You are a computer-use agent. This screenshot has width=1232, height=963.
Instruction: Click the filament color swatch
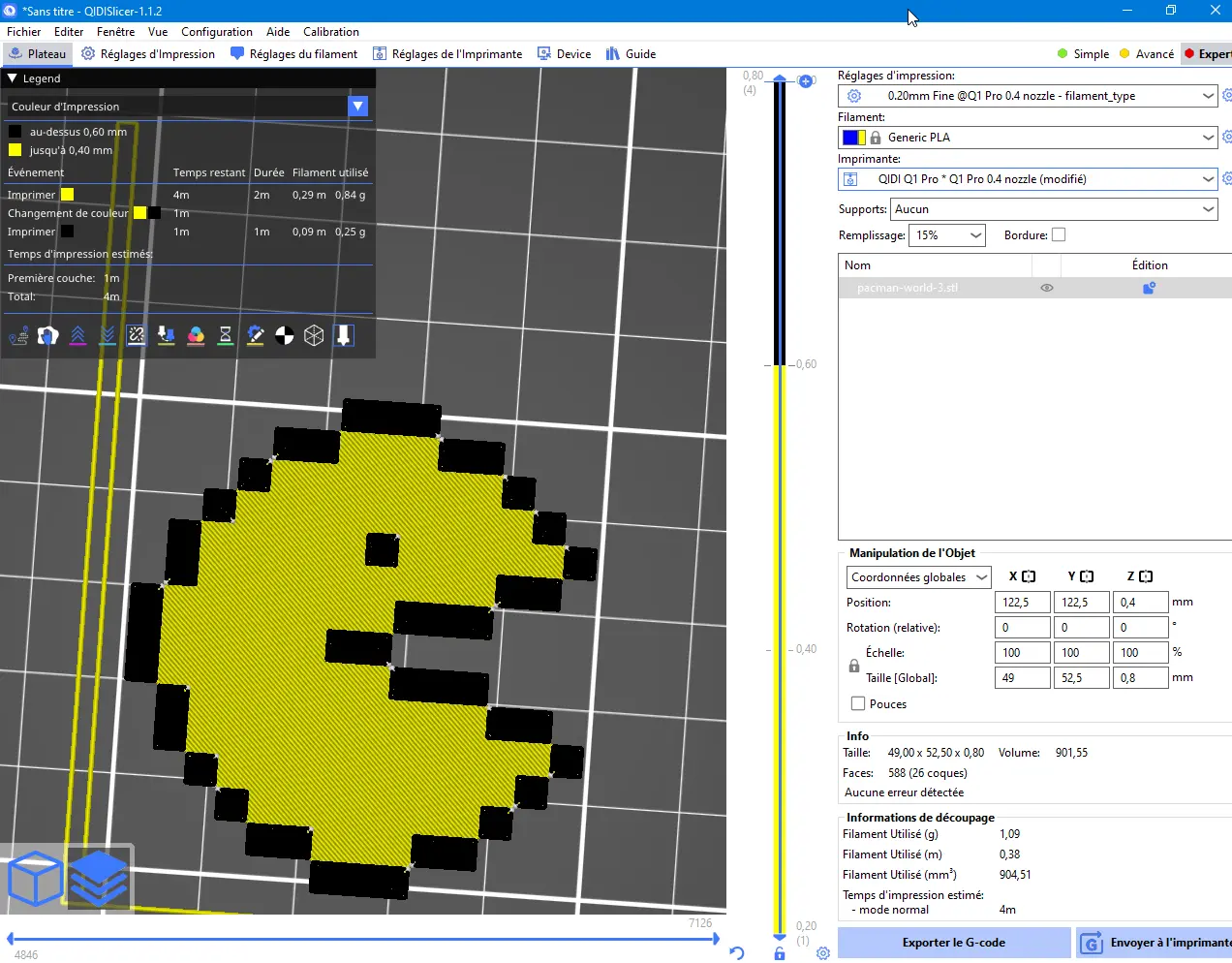854,138
